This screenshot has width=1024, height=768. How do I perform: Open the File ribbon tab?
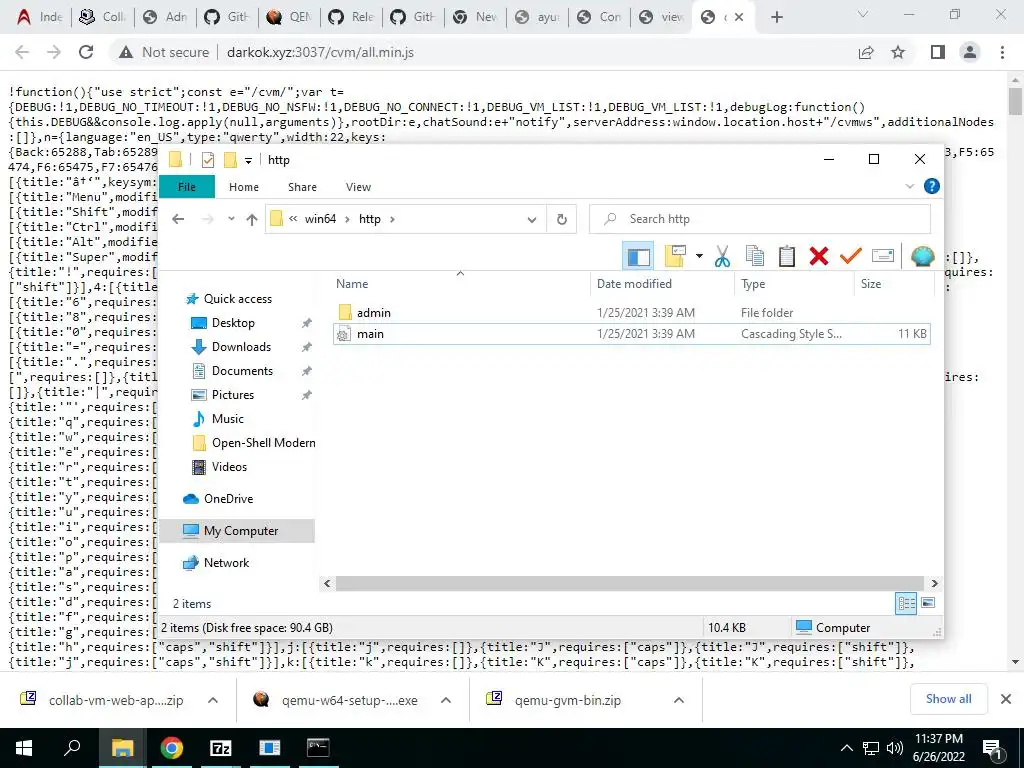click(187, 187)
